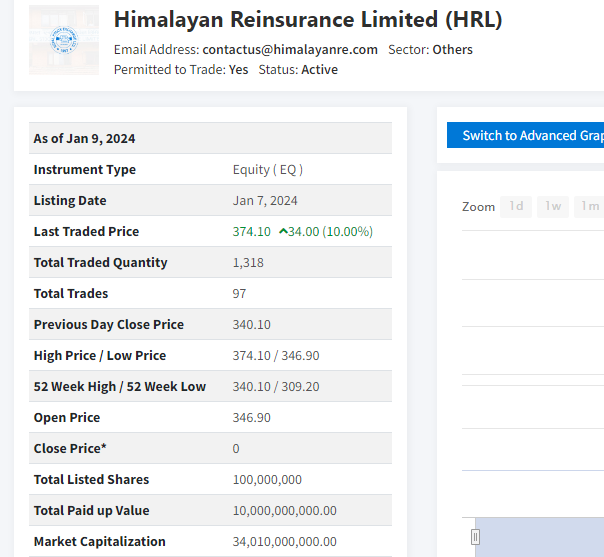The image size is (604, 557).
Task: Click the chart 'Zoom' label
Action: pyautogui.click(x=478, y=207)
